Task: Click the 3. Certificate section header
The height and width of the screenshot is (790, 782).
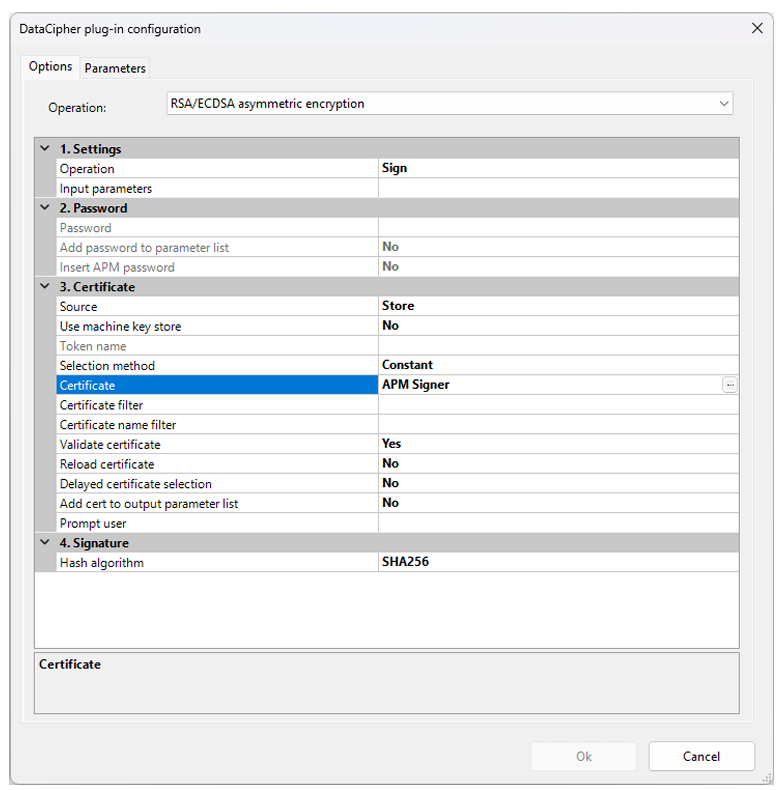Action: tap(387, 286)
